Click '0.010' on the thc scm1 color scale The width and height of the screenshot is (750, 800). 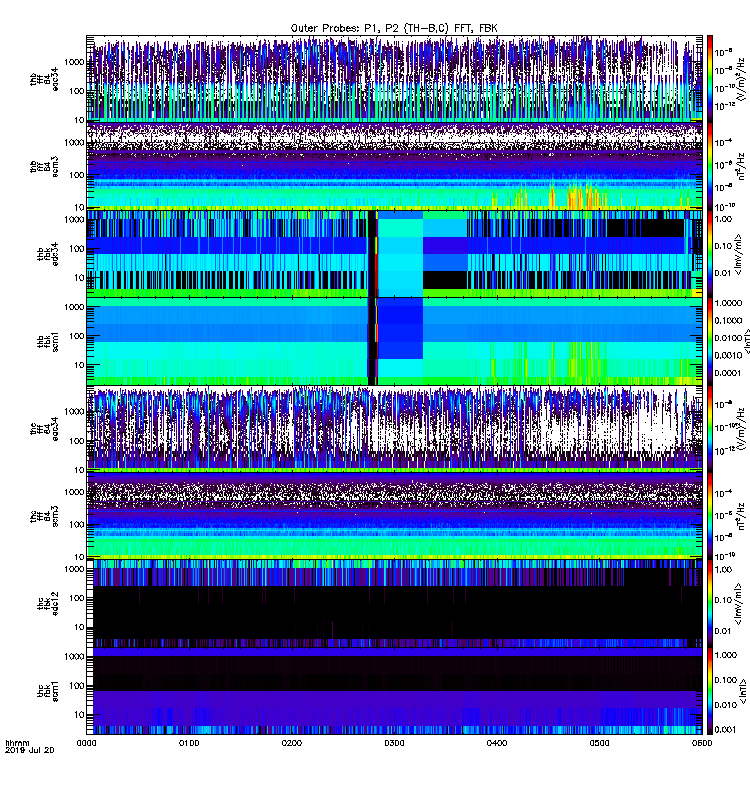726,705
